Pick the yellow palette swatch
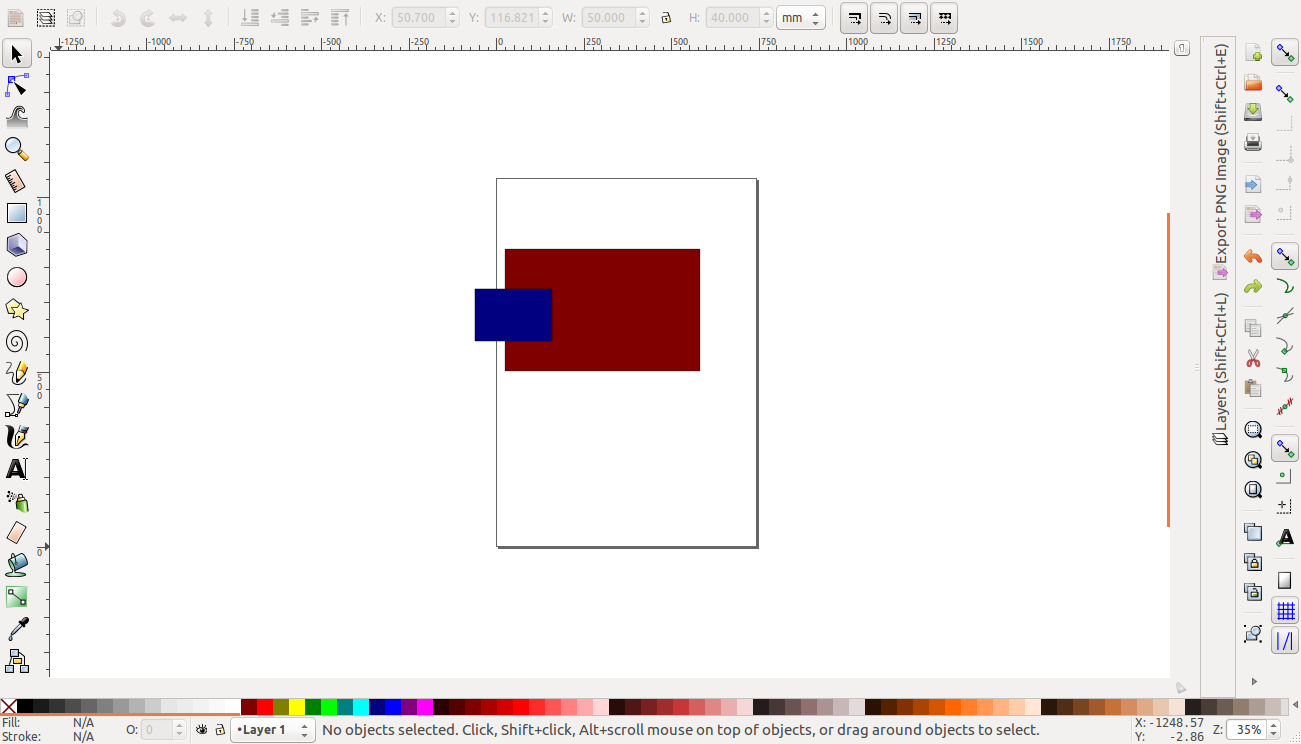This screenshot has height=744, width=1301. [x=297, y=707]
